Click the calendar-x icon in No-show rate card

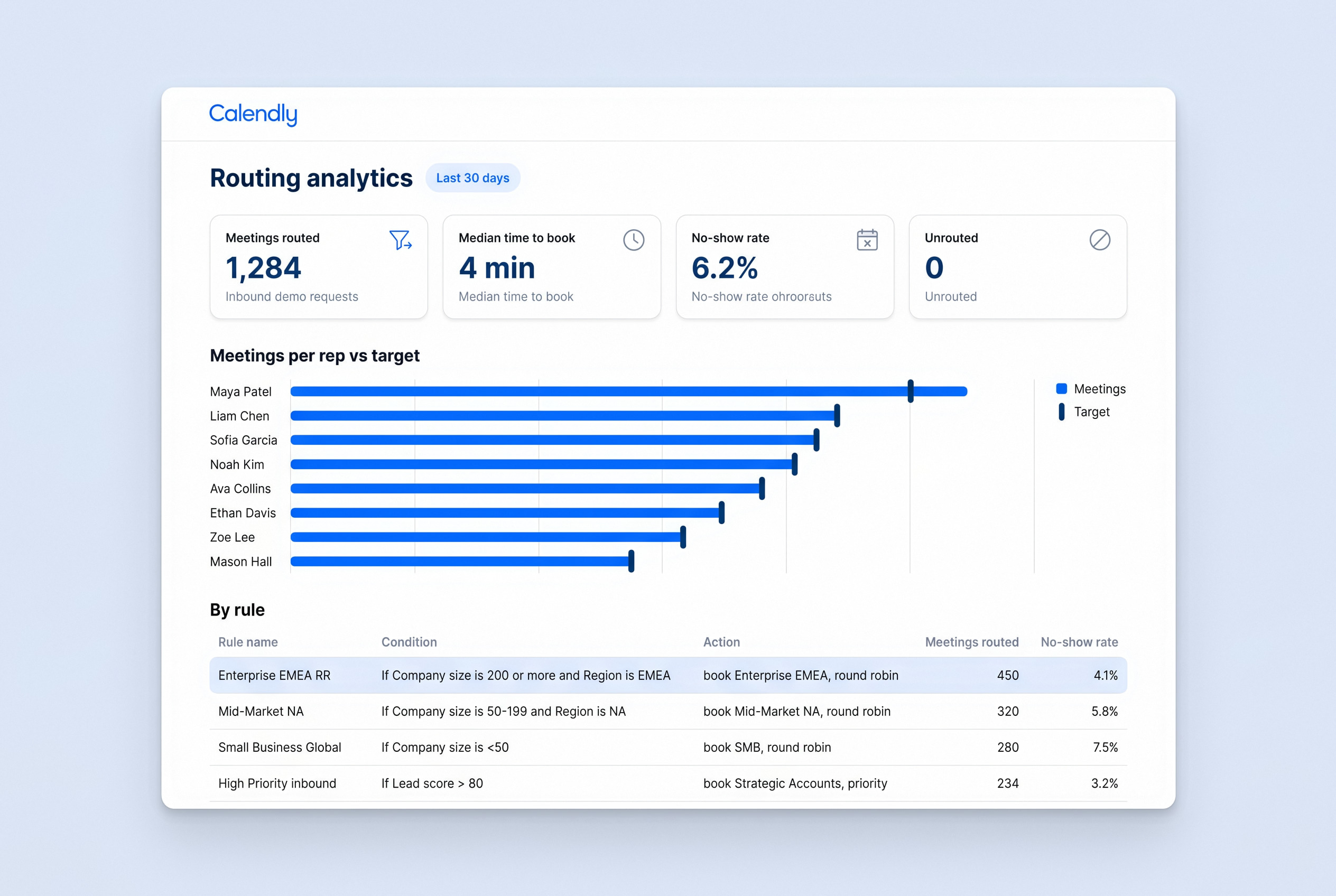click(867, 240)
